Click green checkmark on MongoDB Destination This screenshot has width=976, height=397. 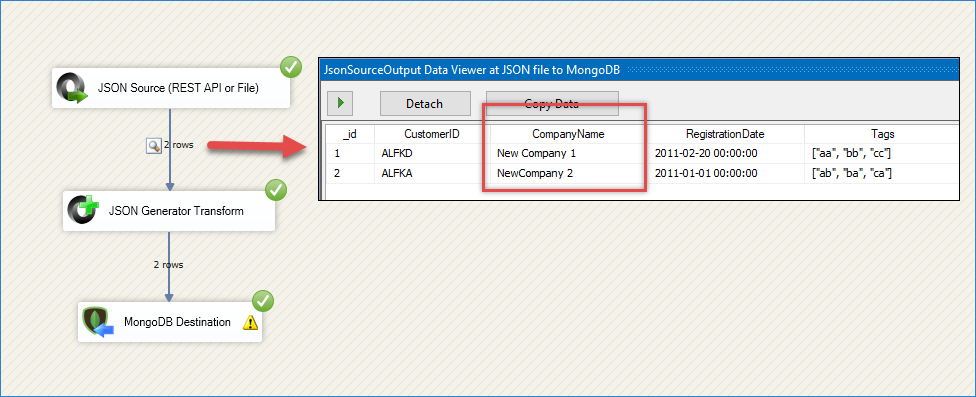263,301
